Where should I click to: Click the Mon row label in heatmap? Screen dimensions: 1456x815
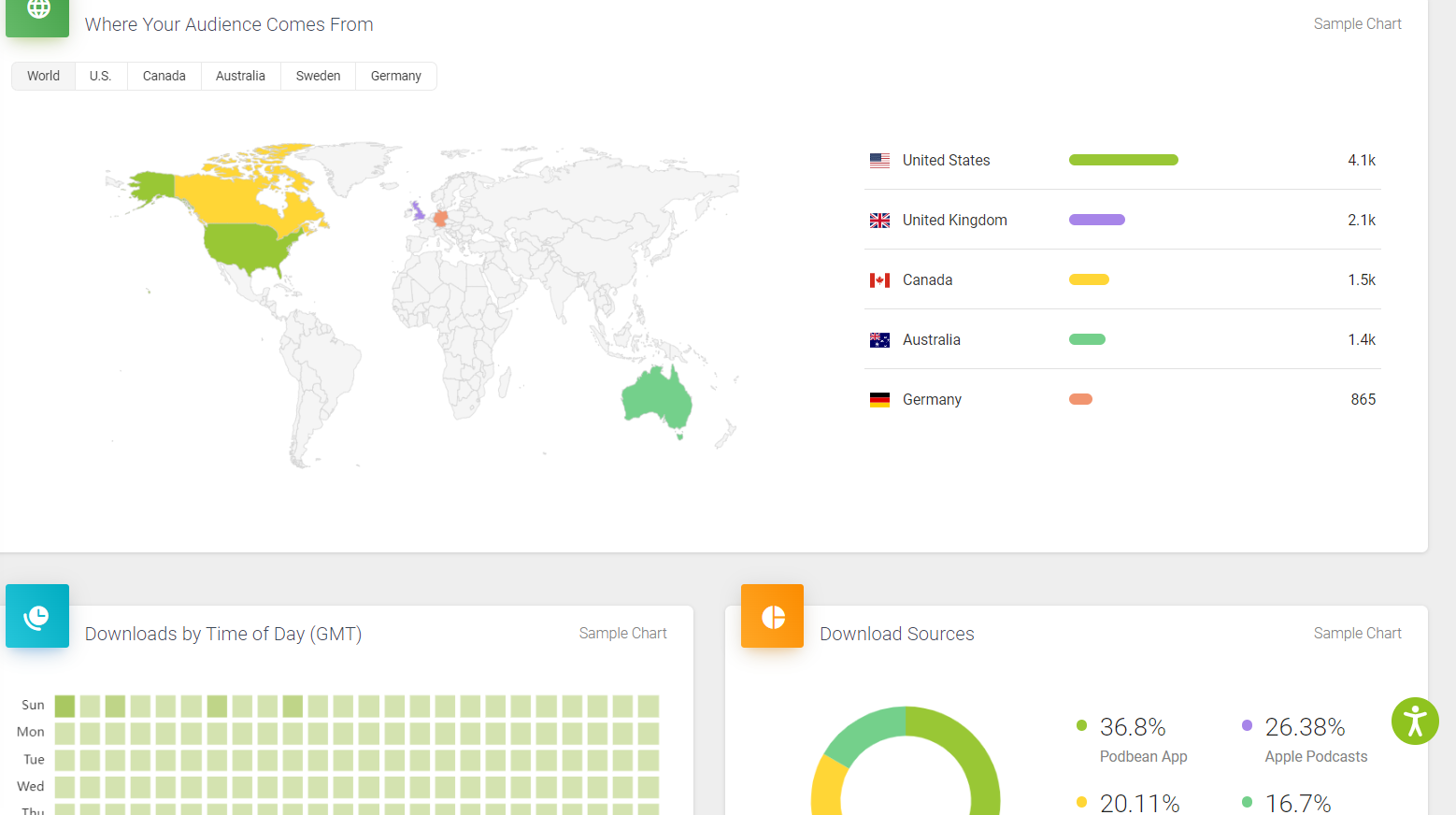[x=31, y=732]
